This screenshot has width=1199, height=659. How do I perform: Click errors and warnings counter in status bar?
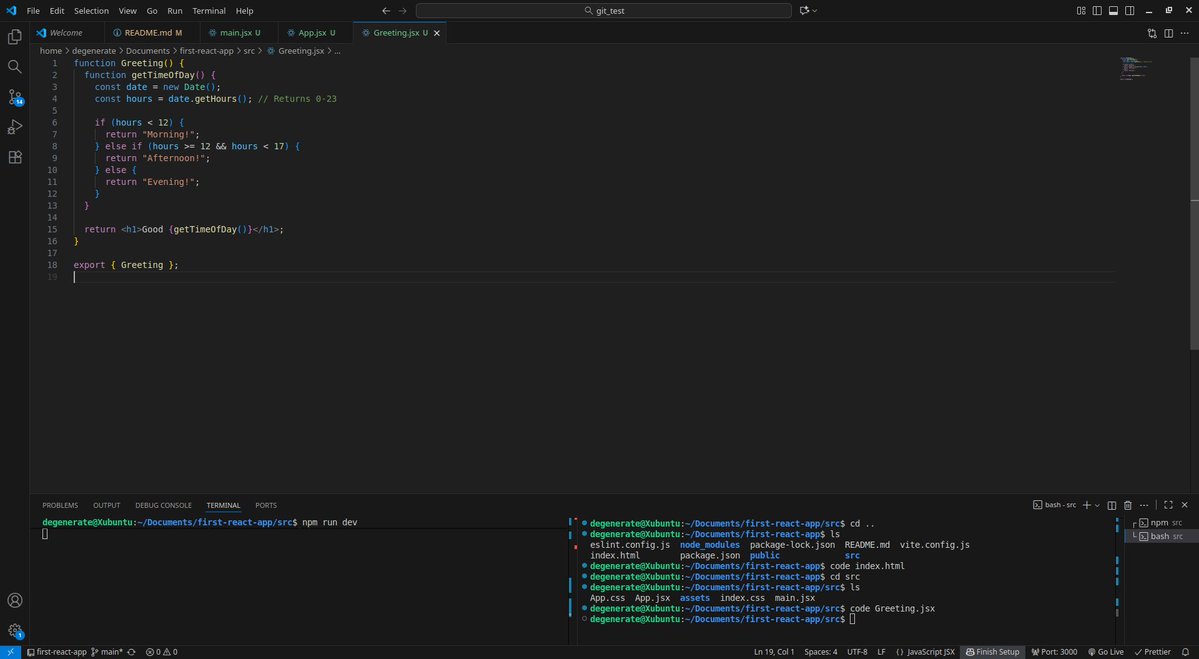pyautogui.click(x=161, y=652)
